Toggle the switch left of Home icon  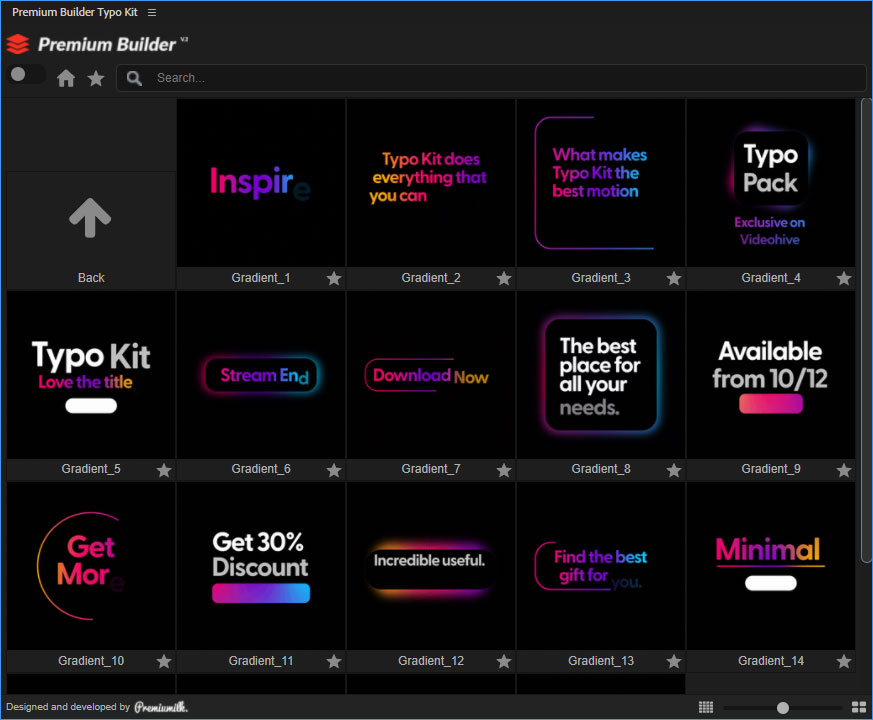(x=26, y=75)
